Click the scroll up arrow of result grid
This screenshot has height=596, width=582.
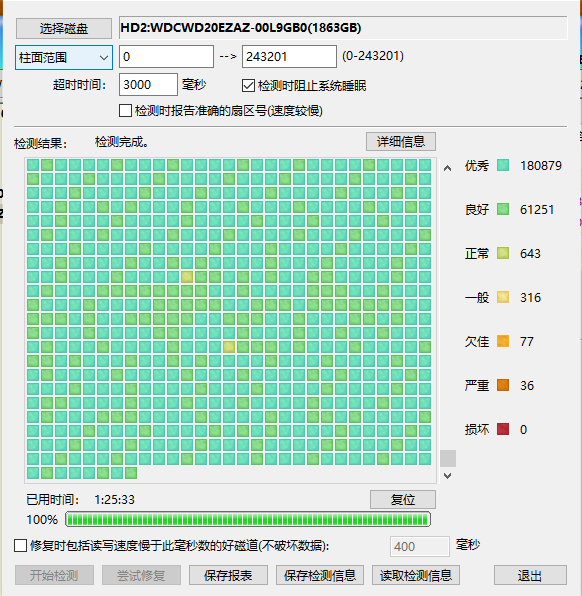tap(448, 168)
